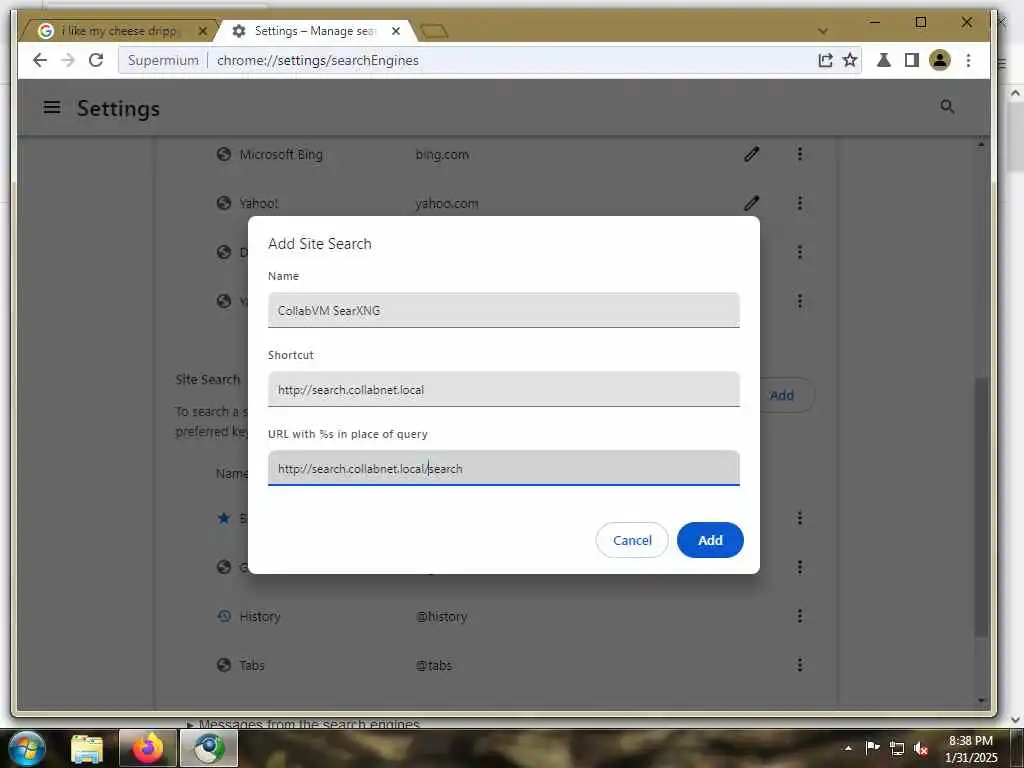Go forward with browser forward arrow
This screenshot has height=768, width=1024.
click(x=68, y=60)
